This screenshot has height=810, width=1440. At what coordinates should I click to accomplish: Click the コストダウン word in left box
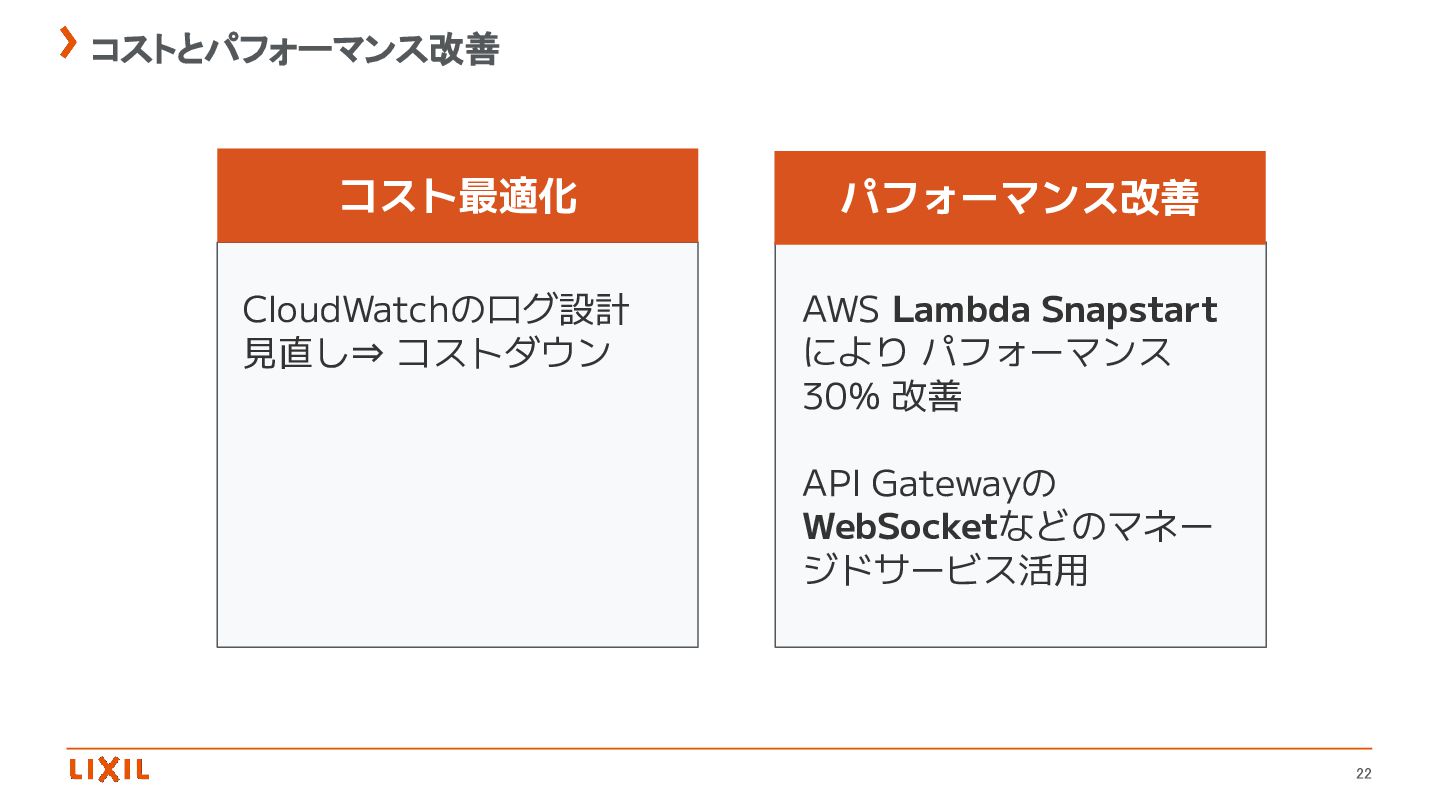coord(503,354)
